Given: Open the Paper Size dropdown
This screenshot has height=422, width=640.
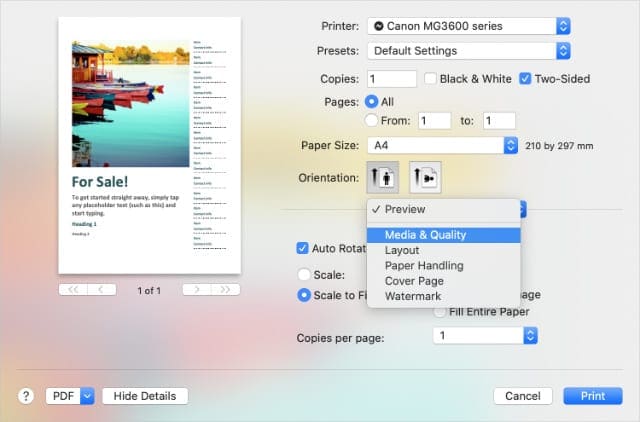Looking at the screenshot, I should tap(440, 145).
